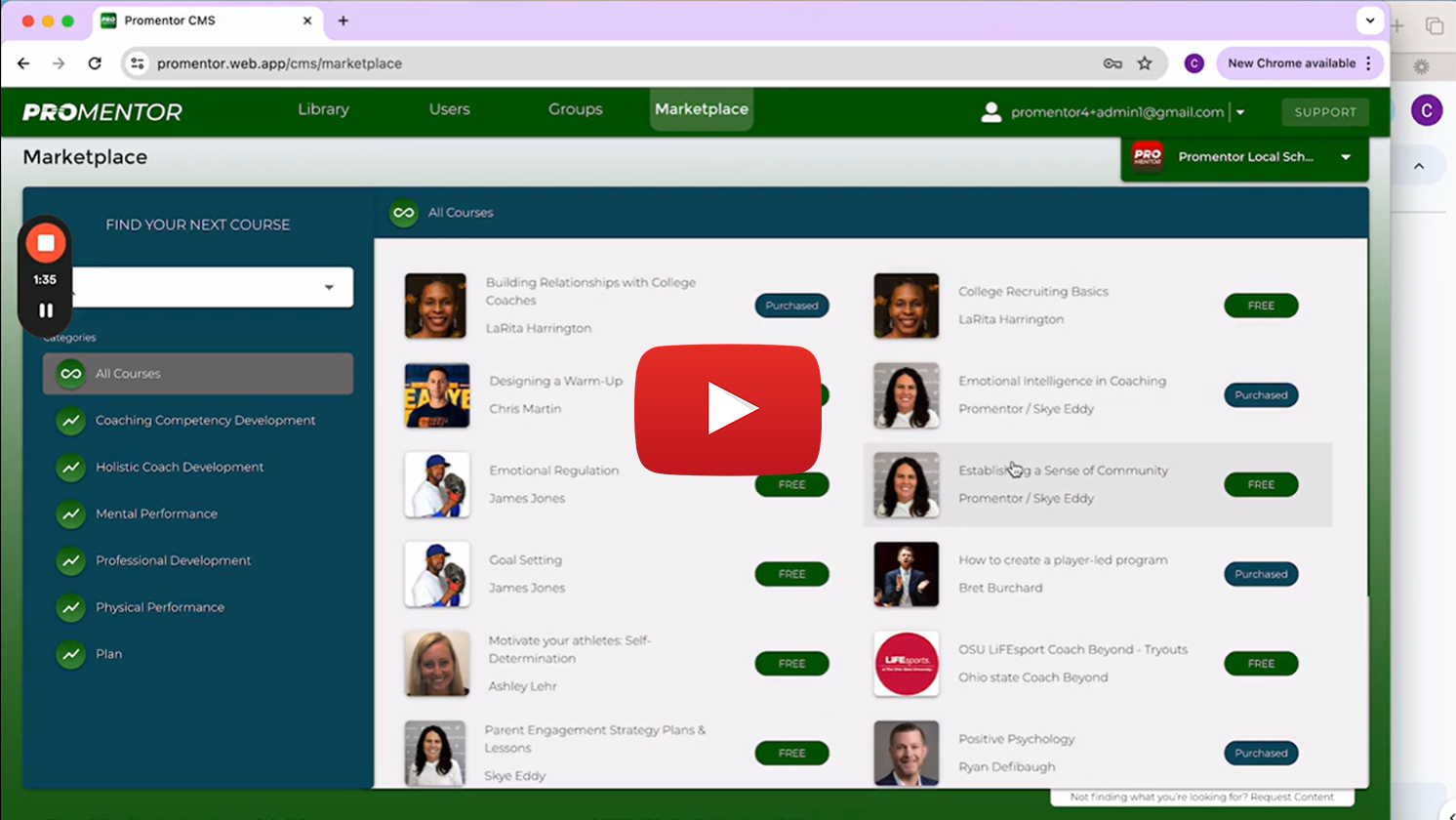Screen dimensions: 1456x820
Task: Click the All Courses infinity icon in sidebar
Action: [70, 374]
